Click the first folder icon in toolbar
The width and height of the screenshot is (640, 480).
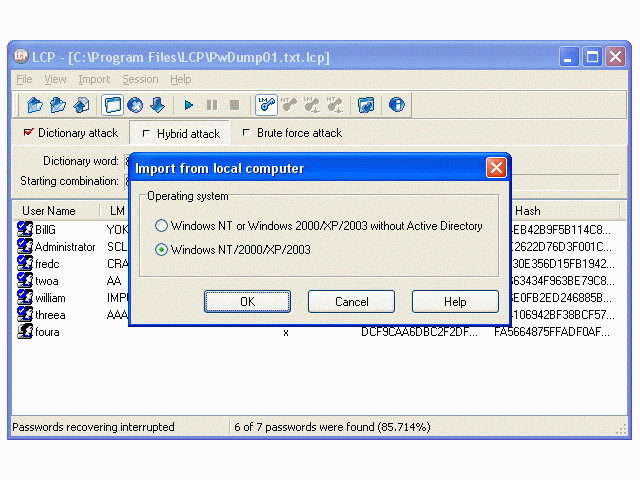pyautogui.click(x=35, y=105)
